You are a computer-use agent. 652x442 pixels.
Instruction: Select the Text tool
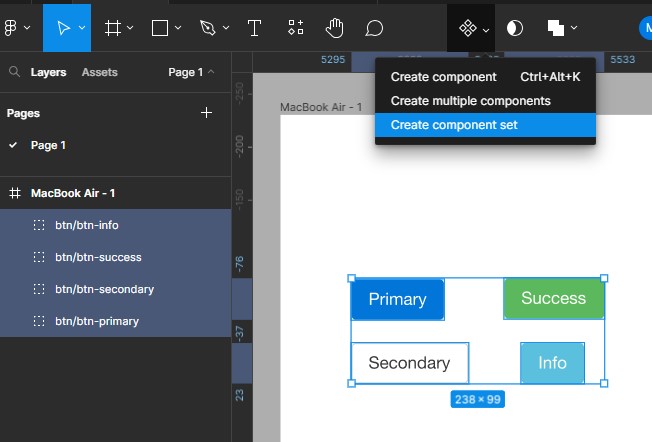tap(254, 28)
